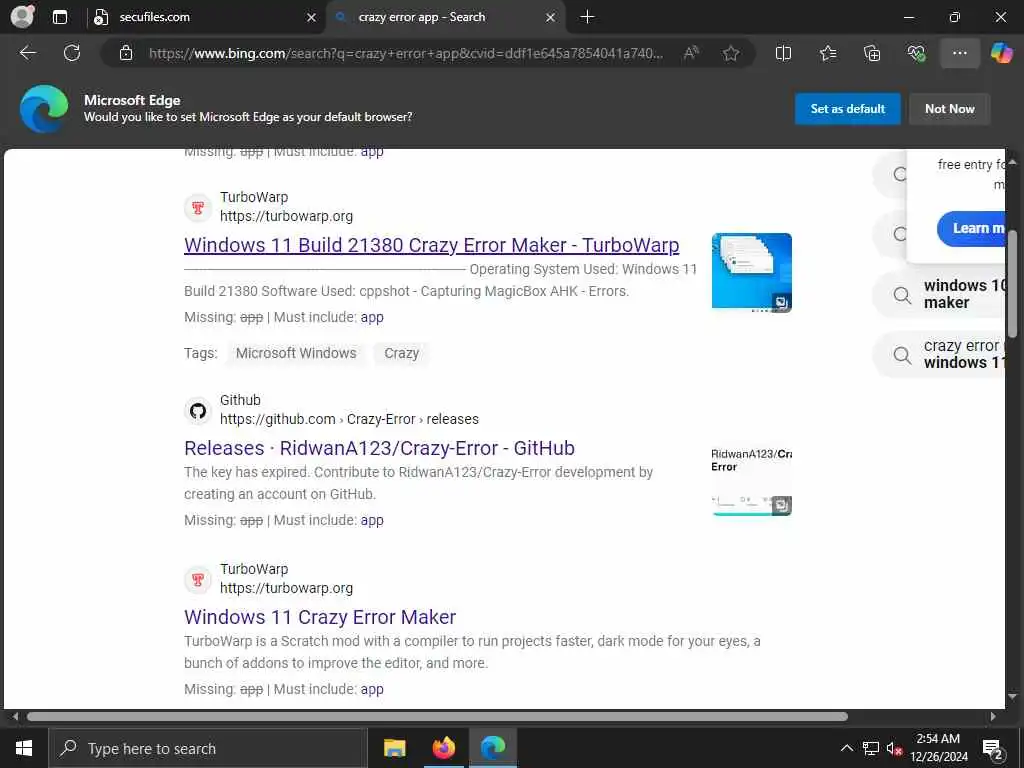
Task: Click the github.com Crazy-Error releases breadcrumb
Action: [x=349, y=419]
